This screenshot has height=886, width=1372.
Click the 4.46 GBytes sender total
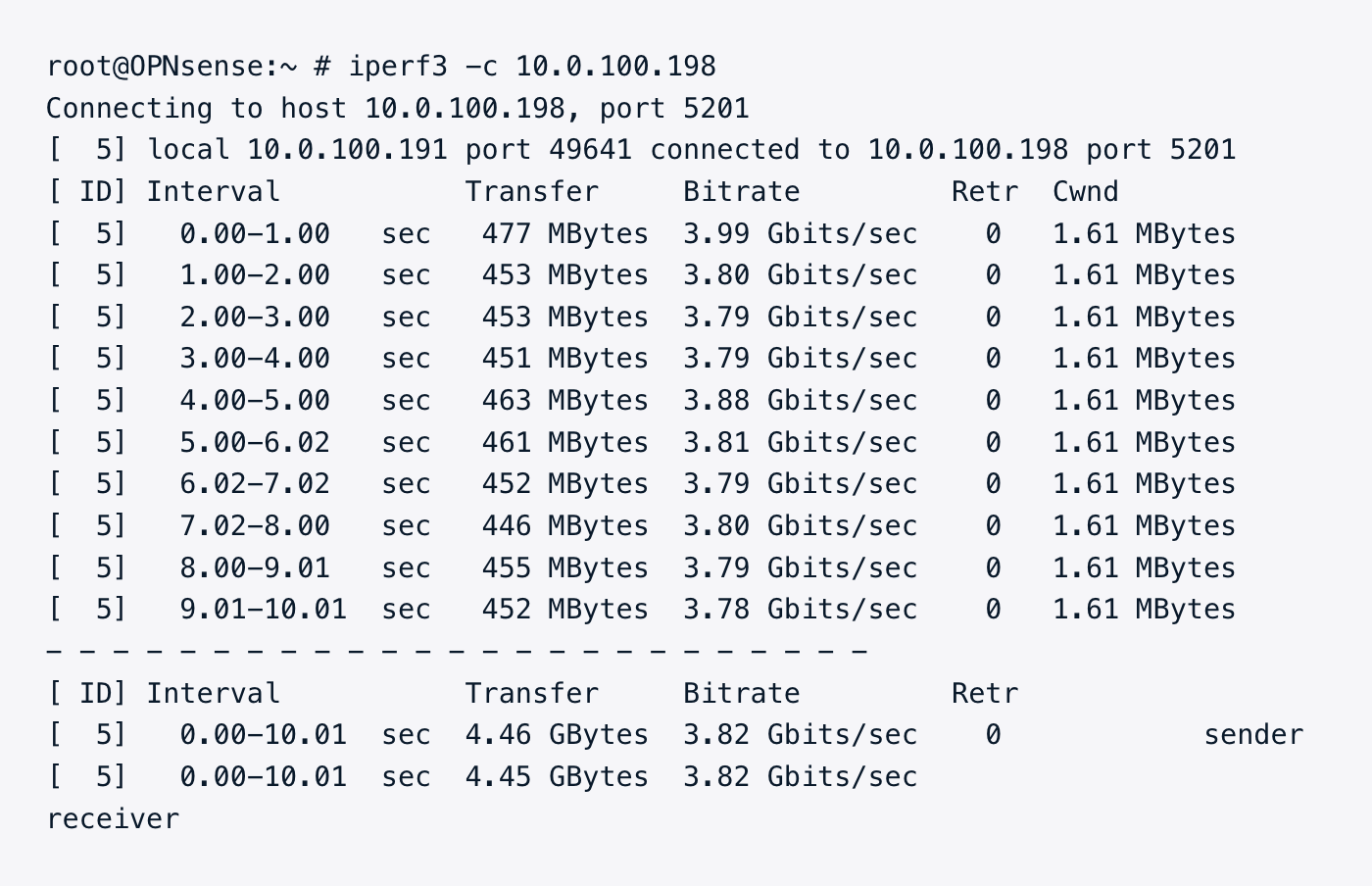[556, 734]
